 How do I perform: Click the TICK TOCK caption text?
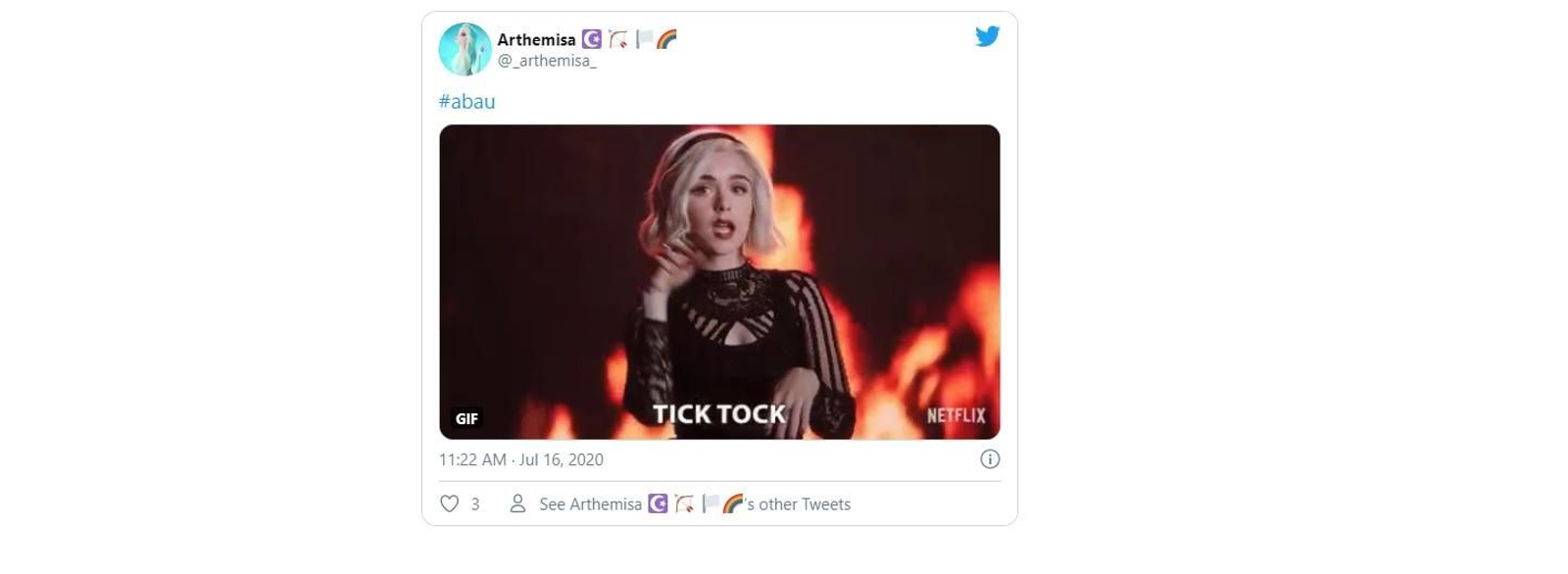coord(719,414)
